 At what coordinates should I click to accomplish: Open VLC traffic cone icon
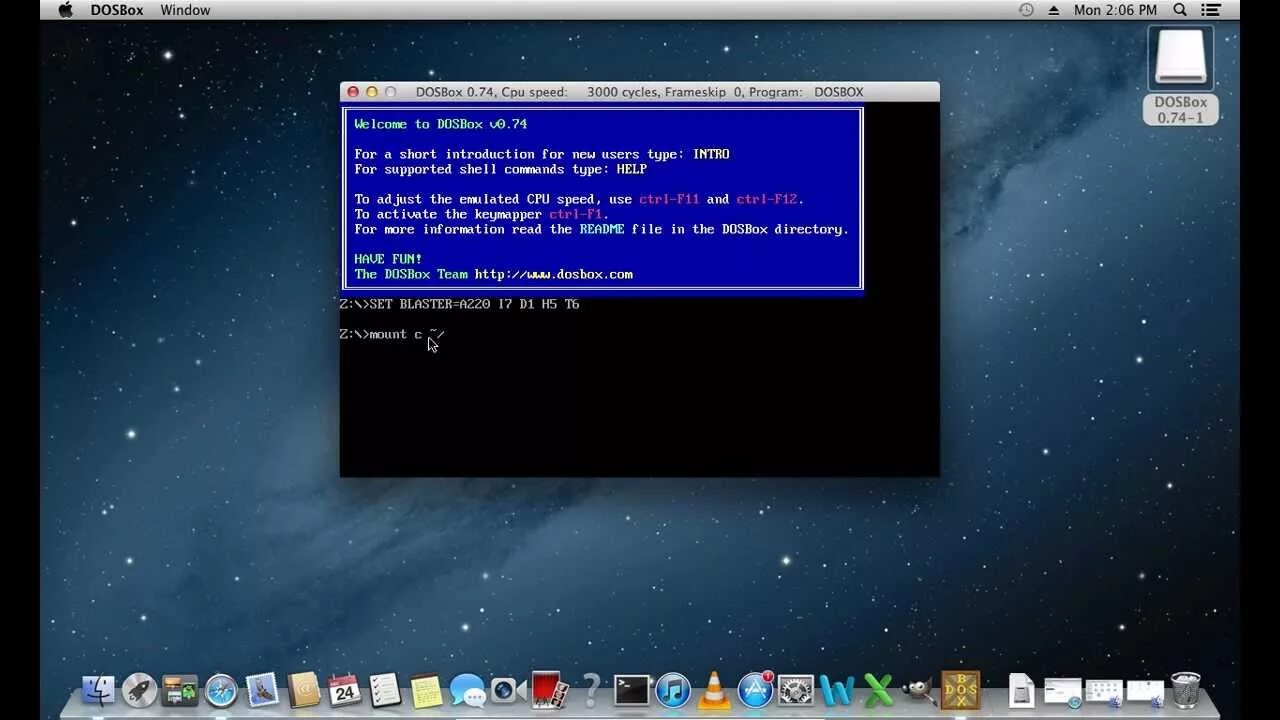tap(714, 690)
